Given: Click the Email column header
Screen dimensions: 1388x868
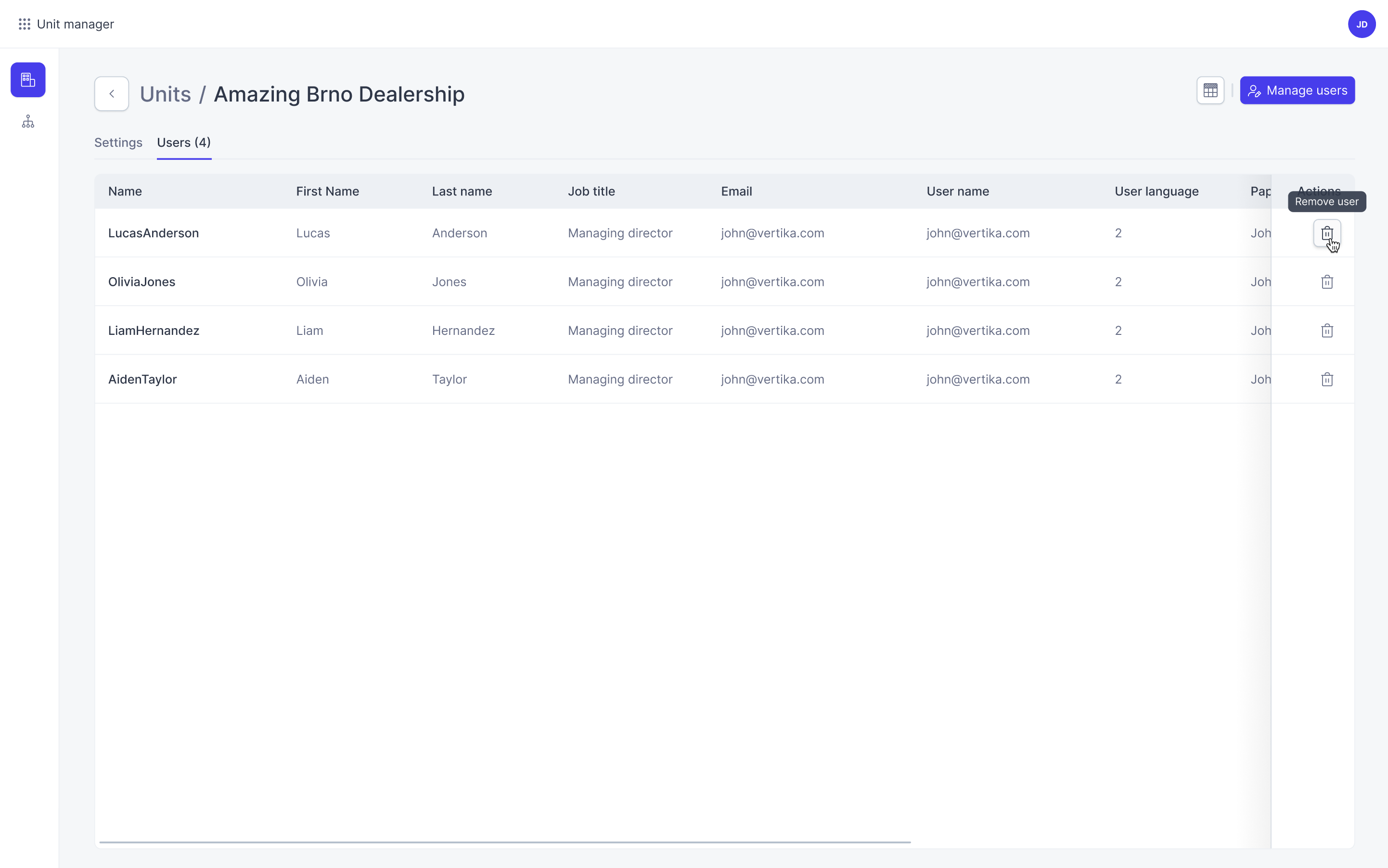Looking at the screenshot, I should 737,191.
